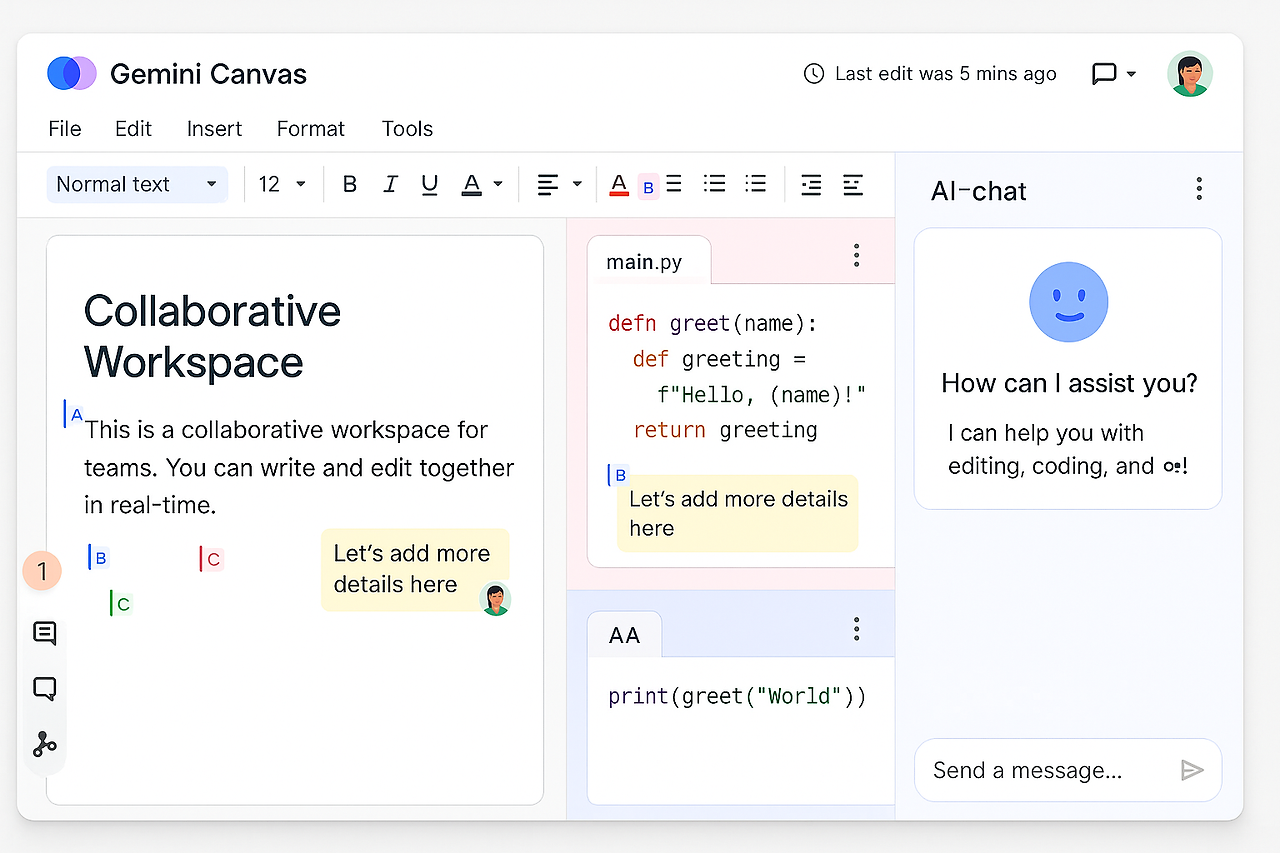Viewport: 1280px width, 853px height.
Task: Click the avatar on the document comment note
Action: [495, 599]
